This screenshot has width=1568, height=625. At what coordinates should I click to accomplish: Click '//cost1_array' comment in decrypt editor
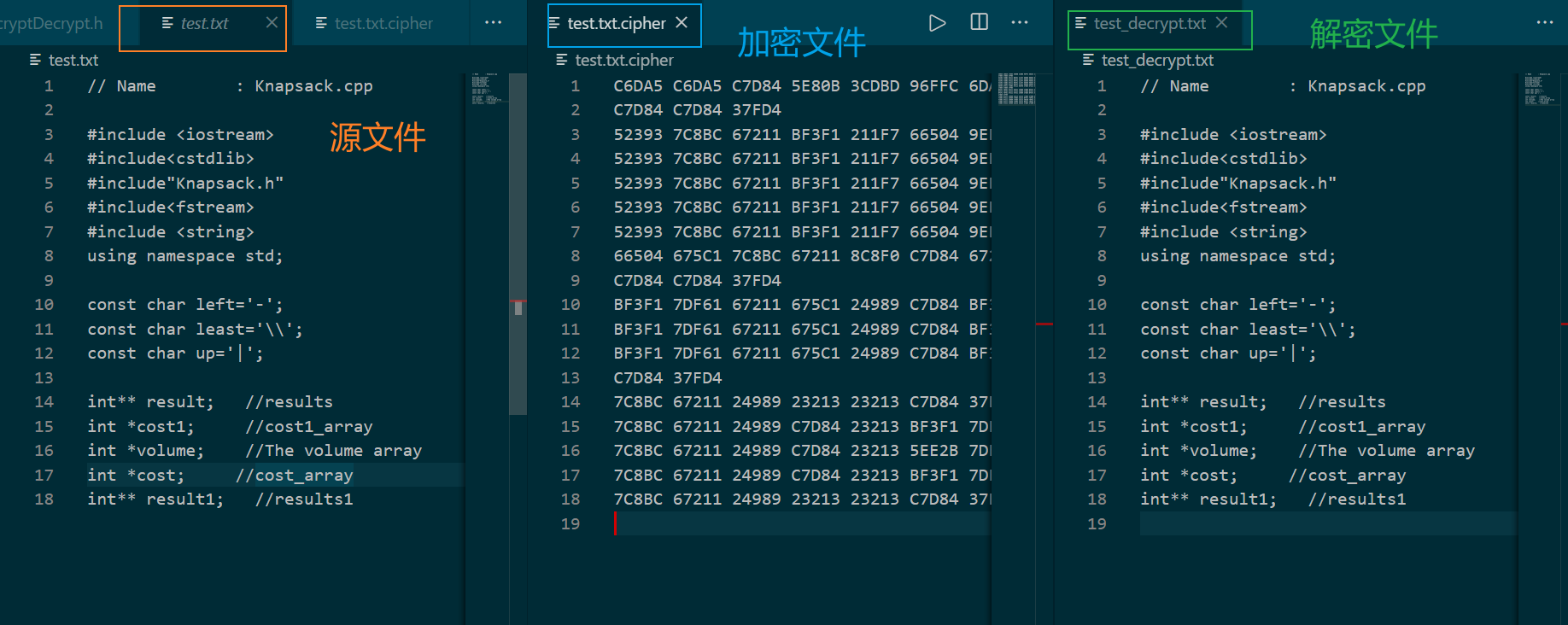1362,427
